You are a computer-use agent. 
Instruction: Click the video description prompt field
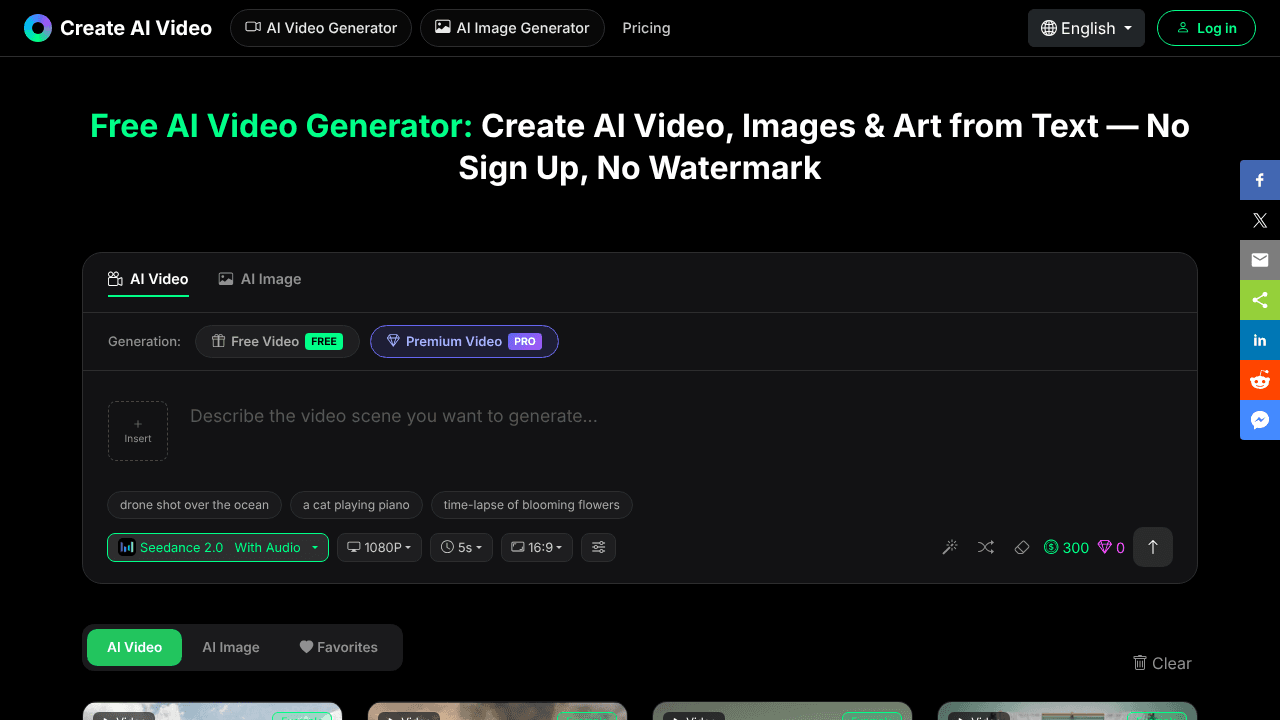click(x=680, y=430)
